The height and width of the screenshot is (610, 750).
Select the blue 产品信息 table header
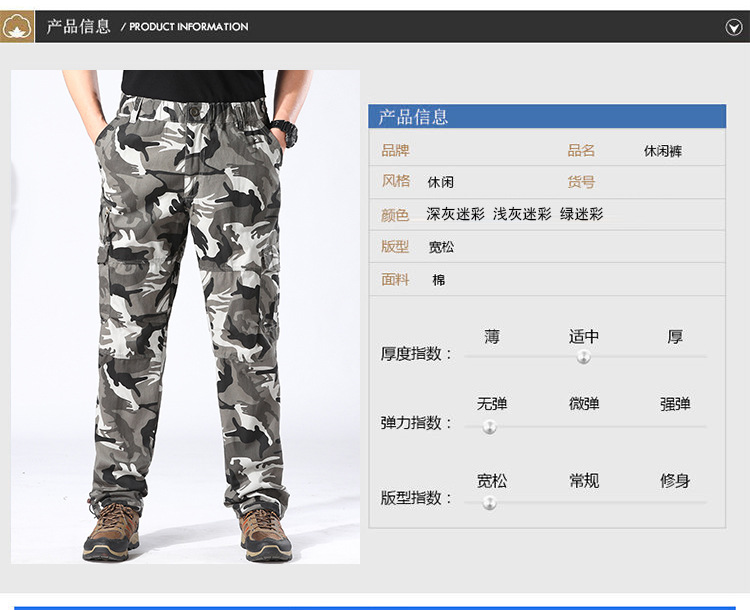(x=547, y=116)
